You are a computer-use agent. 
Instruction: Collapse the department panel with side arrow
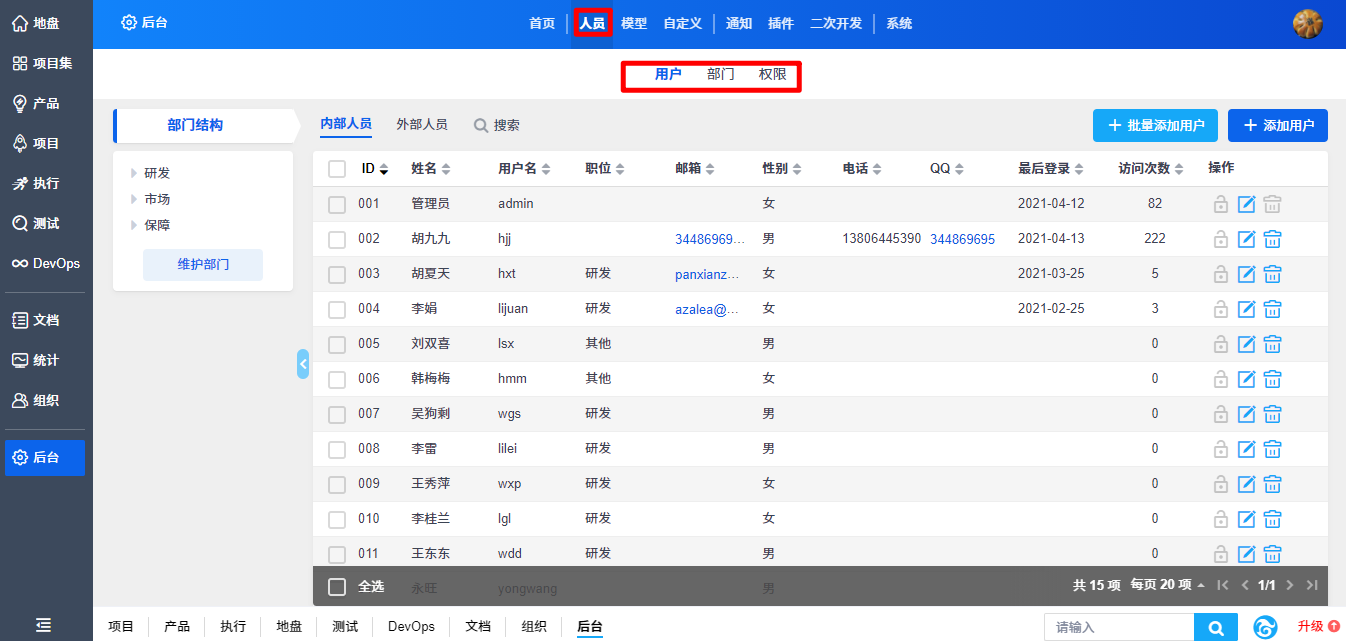click(303, 364)
